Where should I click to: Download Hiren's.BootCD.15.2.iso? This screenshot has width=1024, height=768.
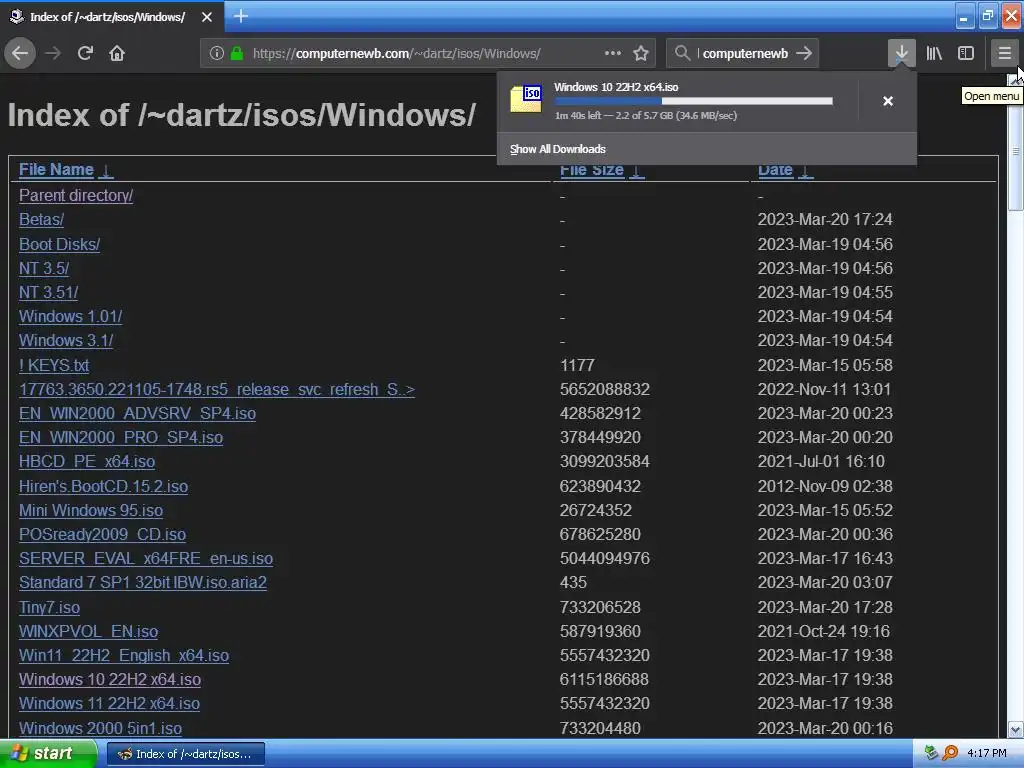click(103, 487)
